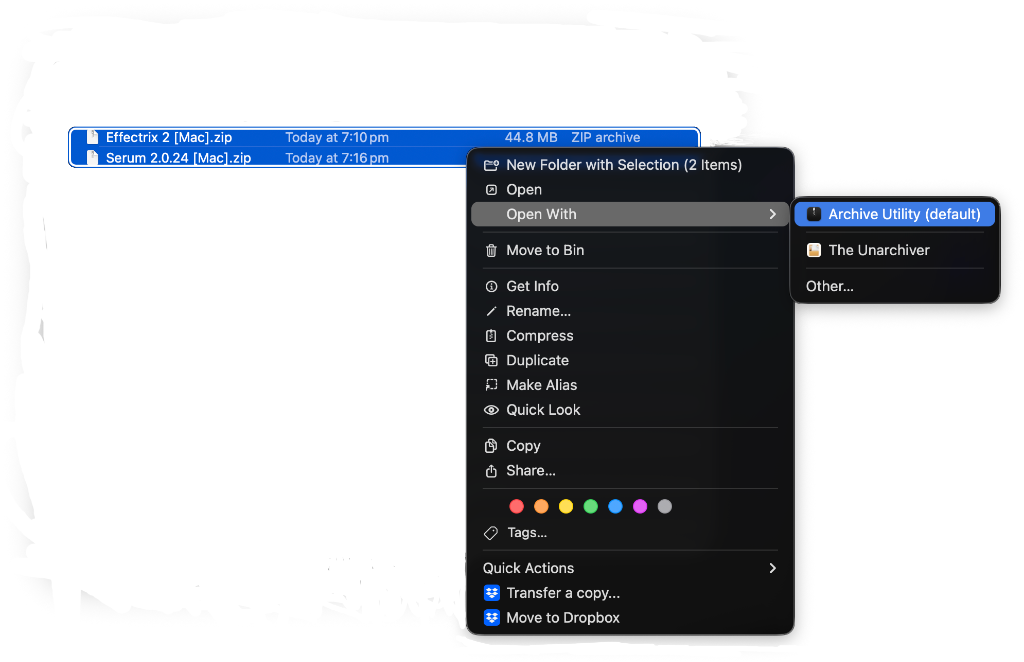Select Compress menu entry
The height and width of the screenshot is (662, 1024).
(x=630, y=336)
